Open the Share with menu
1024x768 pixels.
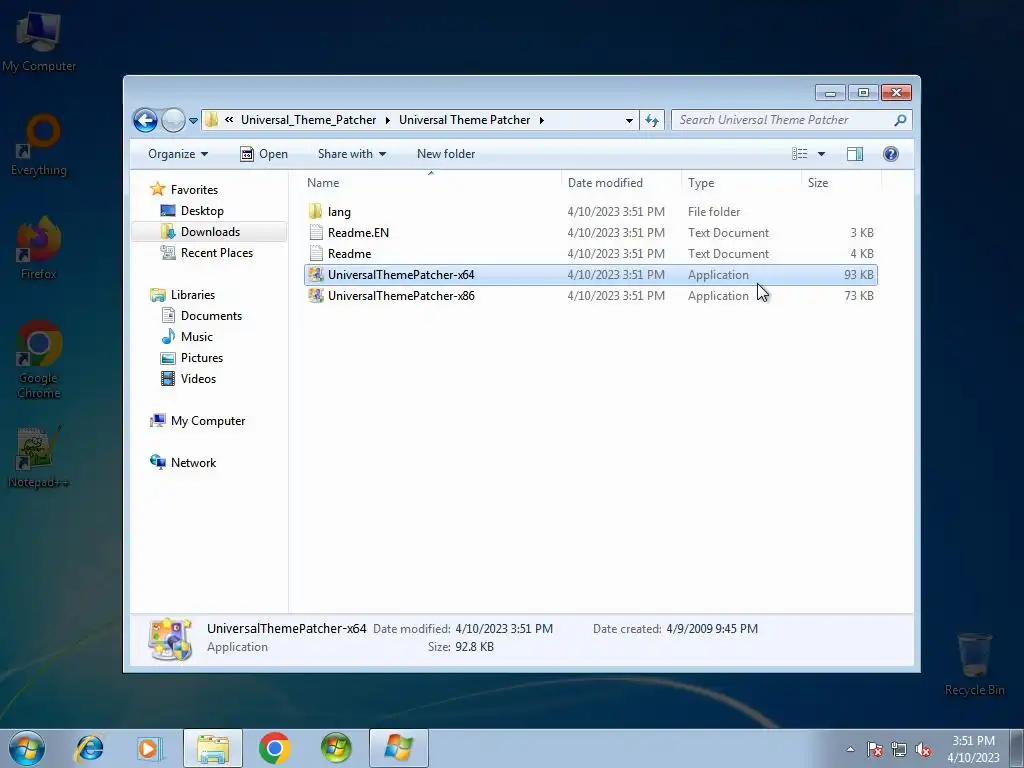tap(351, 154)
